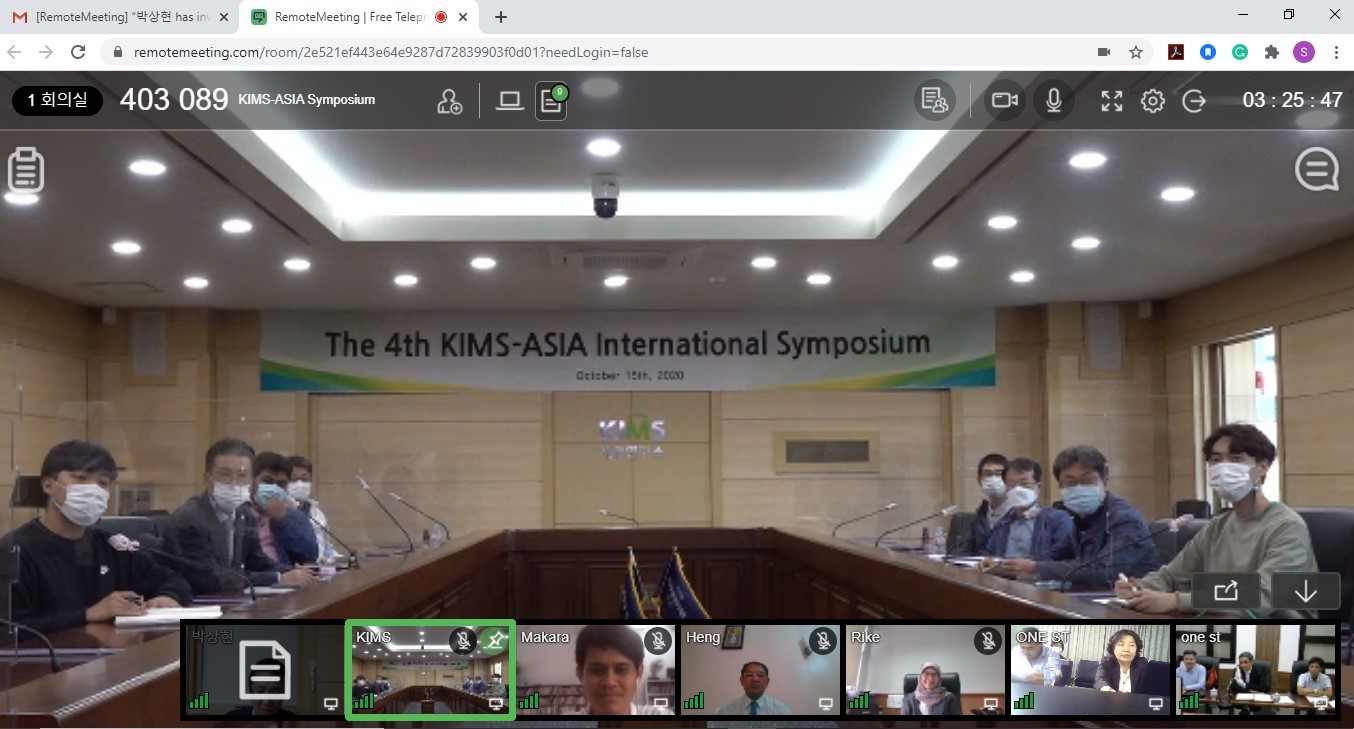Screen dimensions: 1354x729
Task: Open the Adobe Acrobat extension
Action: (1176, 52)
